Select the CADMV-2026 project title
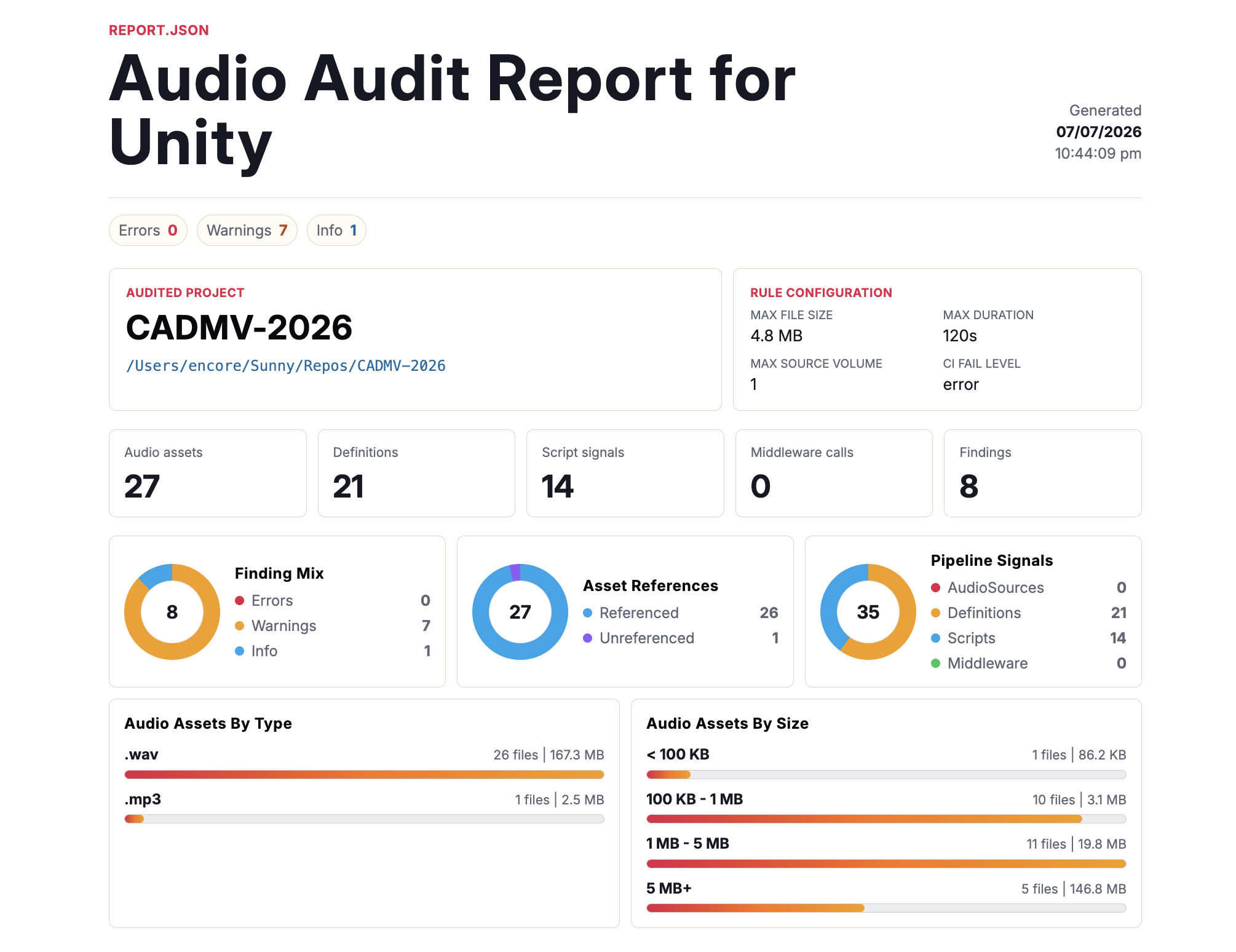 [239, 327]
